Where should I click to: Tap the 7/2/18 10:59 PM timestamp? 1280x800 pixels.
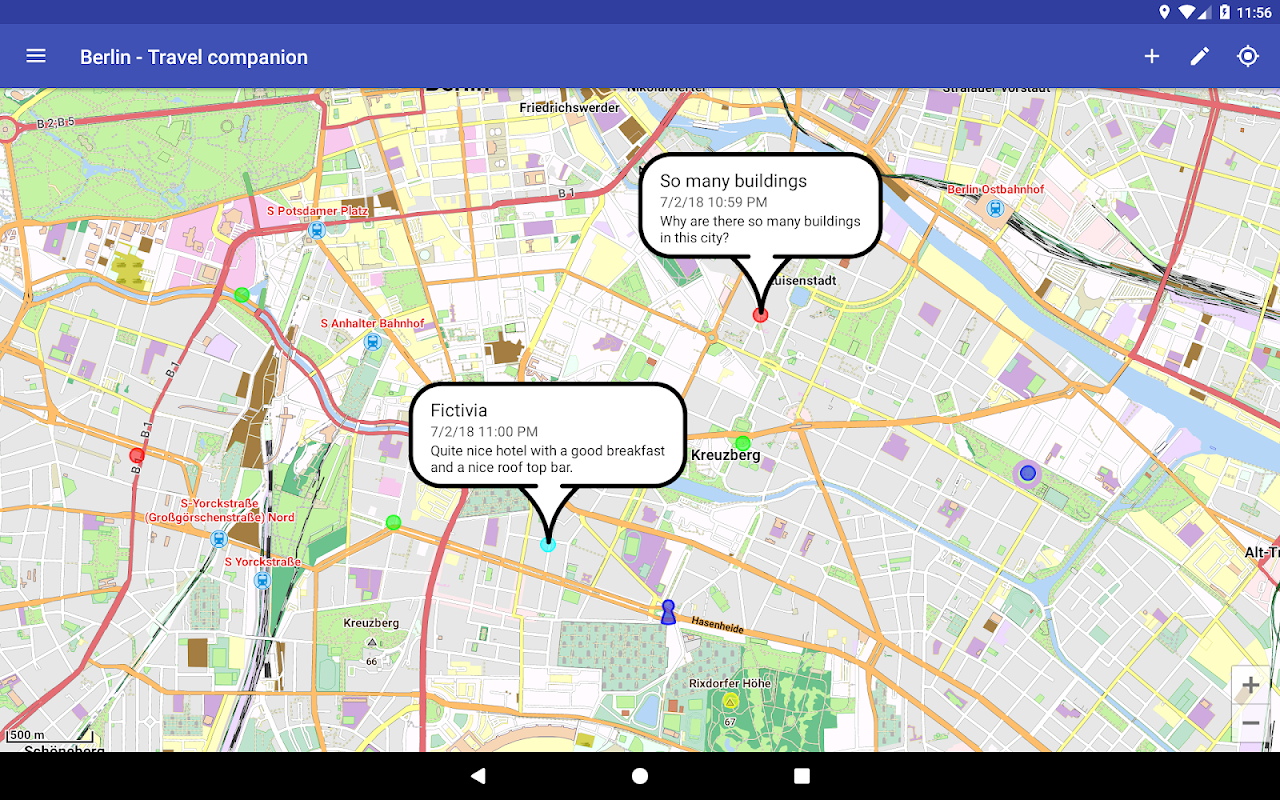click(714, 202)
